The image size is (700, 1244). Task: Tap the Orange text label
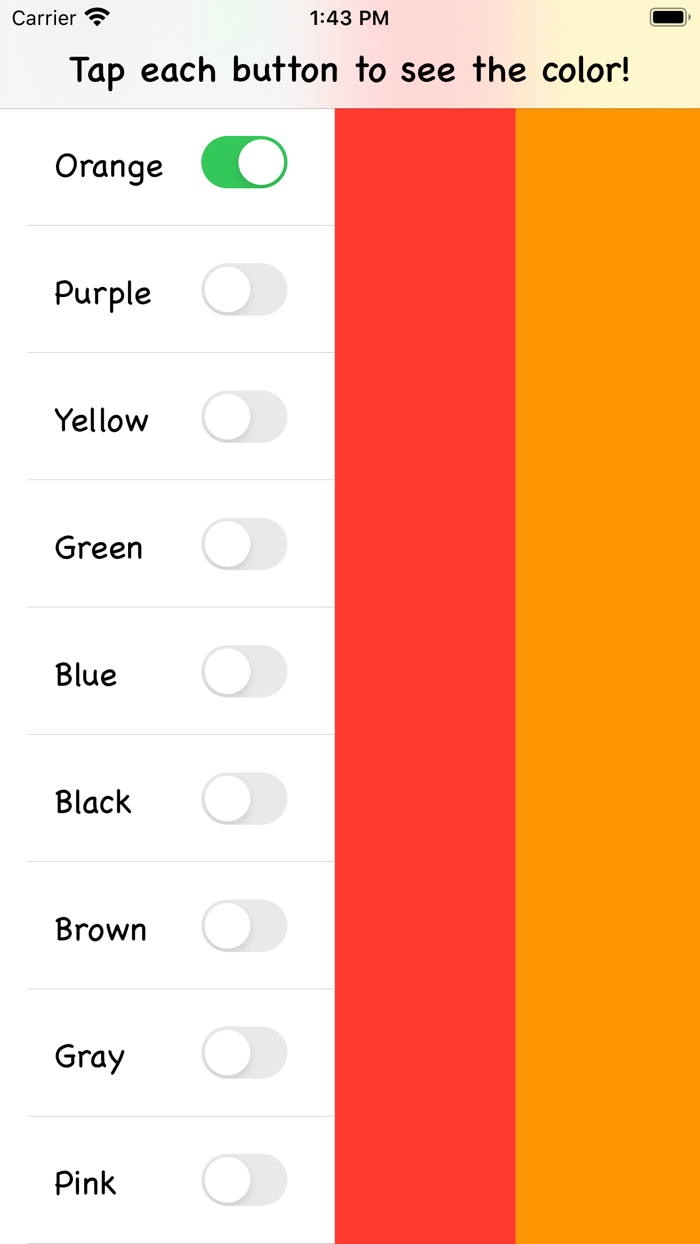pyautogui.click(x=108, y=166)
